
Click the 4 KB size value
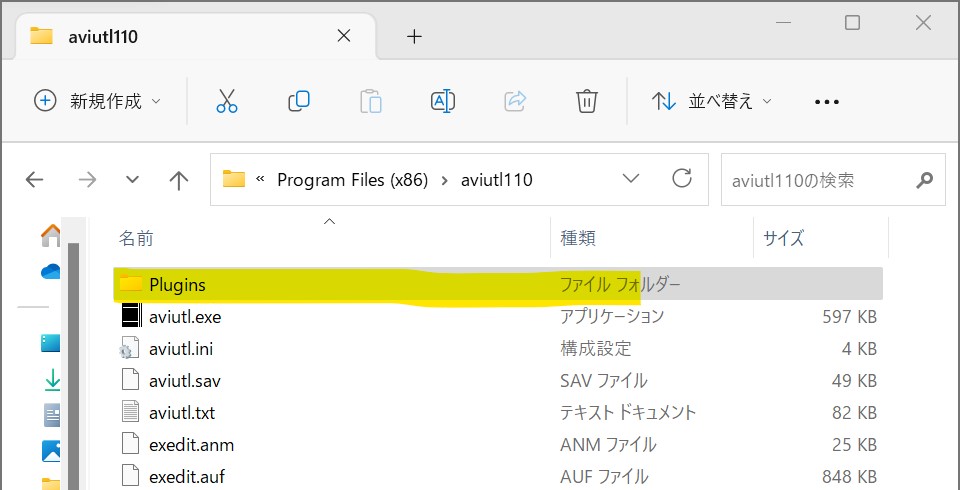pyautogui.click(x=860, y=349)
